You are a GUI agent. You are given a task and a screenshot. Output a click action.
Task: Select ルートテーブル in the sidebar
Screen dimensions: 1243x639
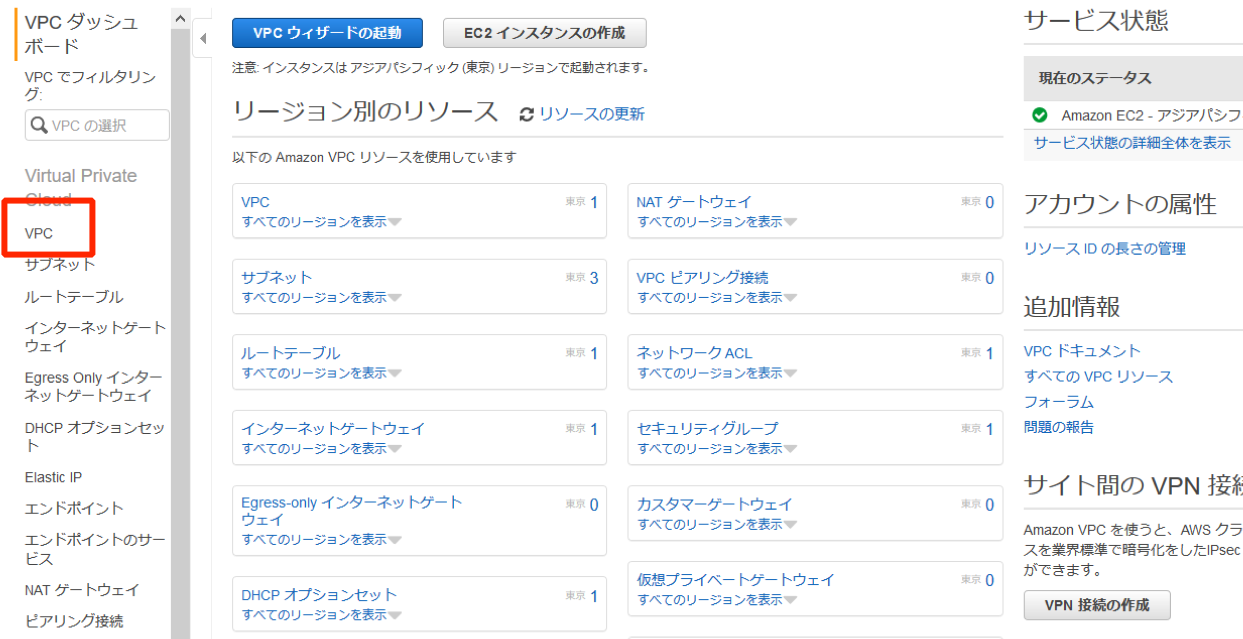click(x=74, y=297)
